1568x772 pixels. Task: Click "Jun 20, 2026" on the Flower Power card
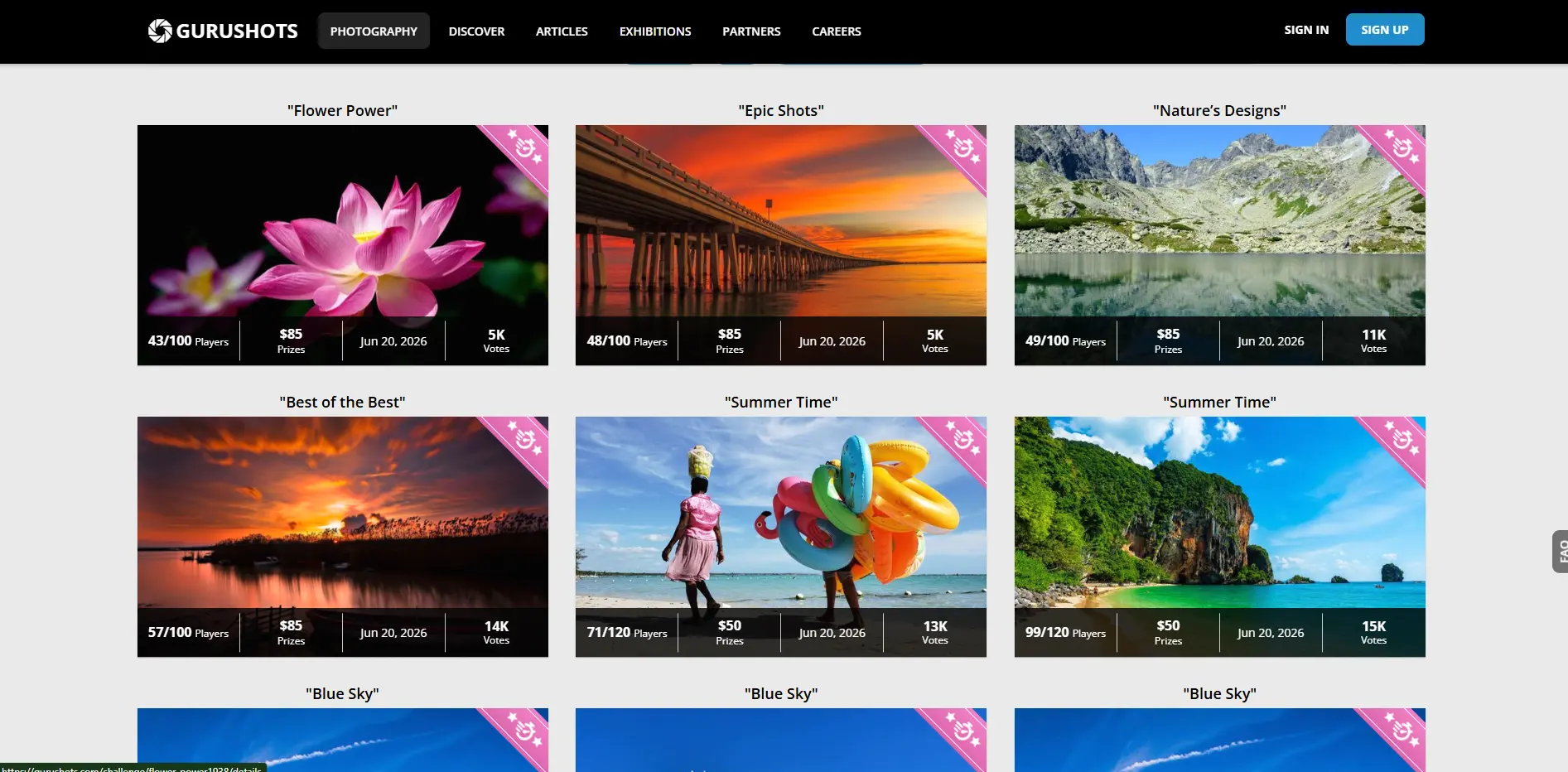coord(393,341)
